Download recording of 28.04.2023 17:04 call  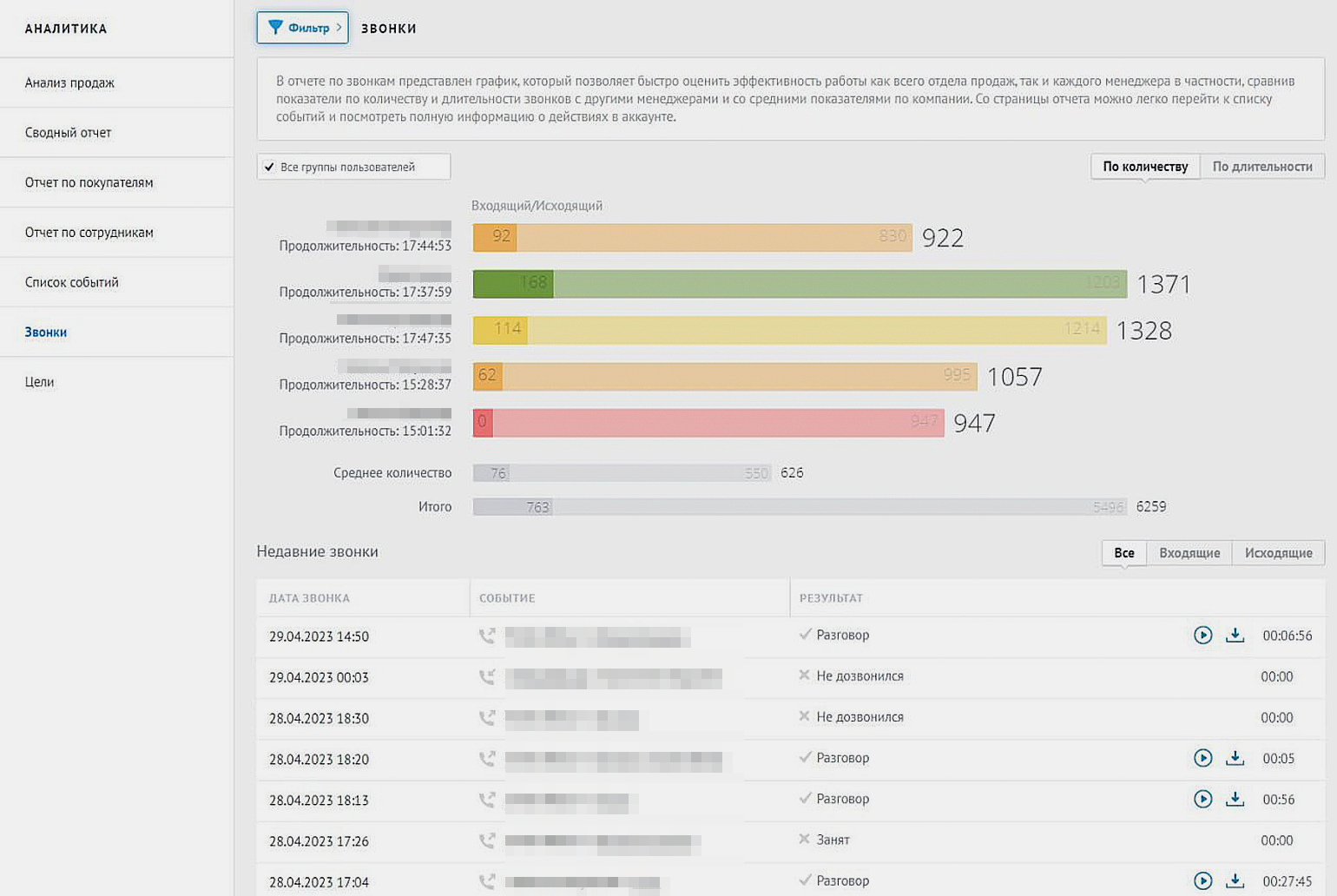click(1235, 881)
